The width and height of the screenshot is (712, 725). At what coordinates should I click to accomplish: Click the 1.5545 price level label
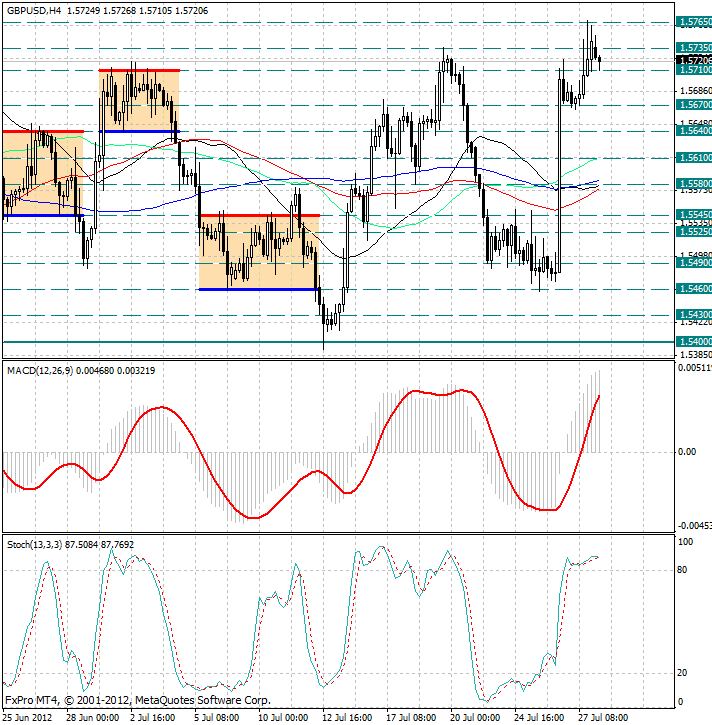tap(694, 215)
